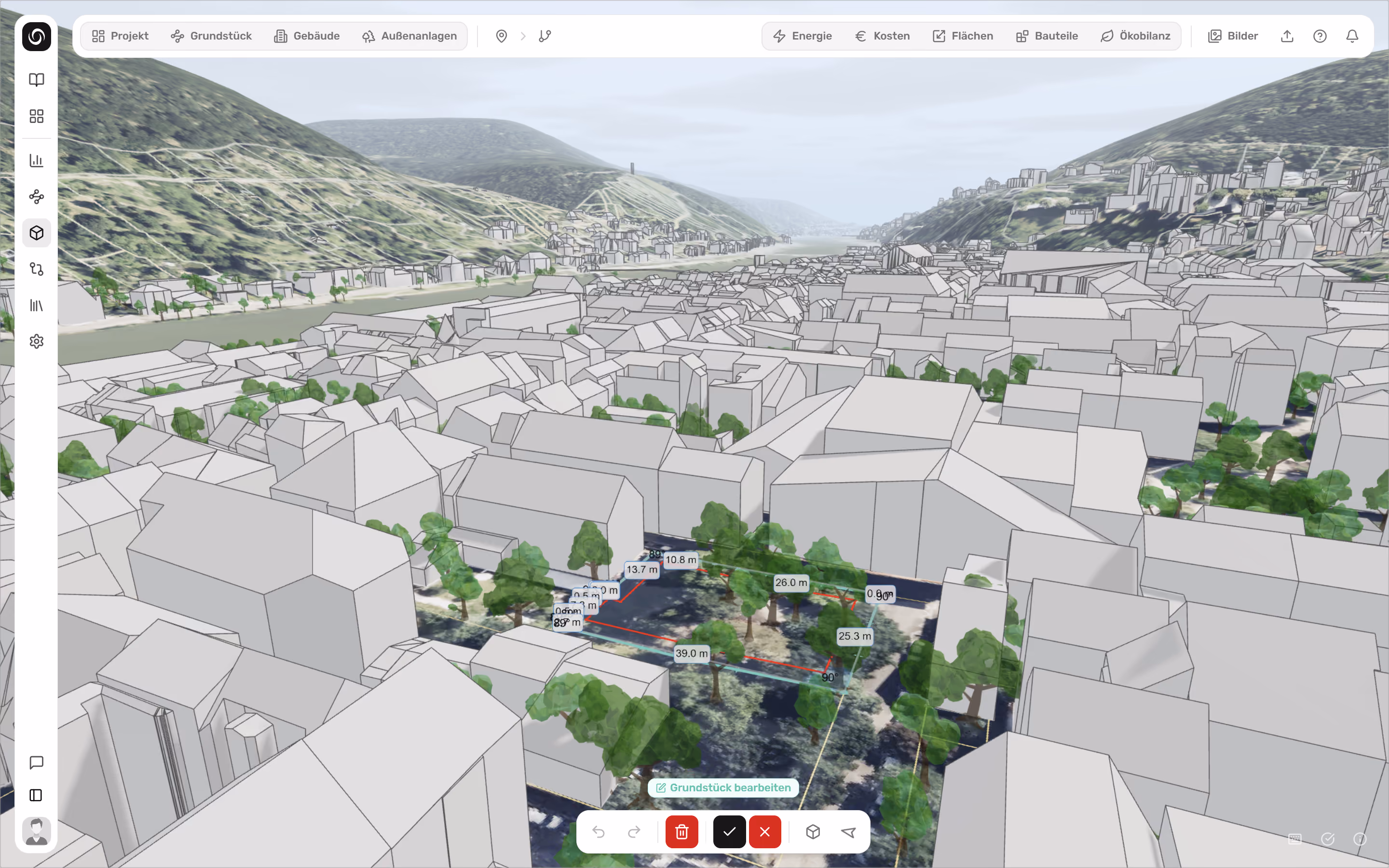The width and height of the screenshot is (1389, 868).
Task: Open the help question mark icon
Action: click(x=1320, y=36)
